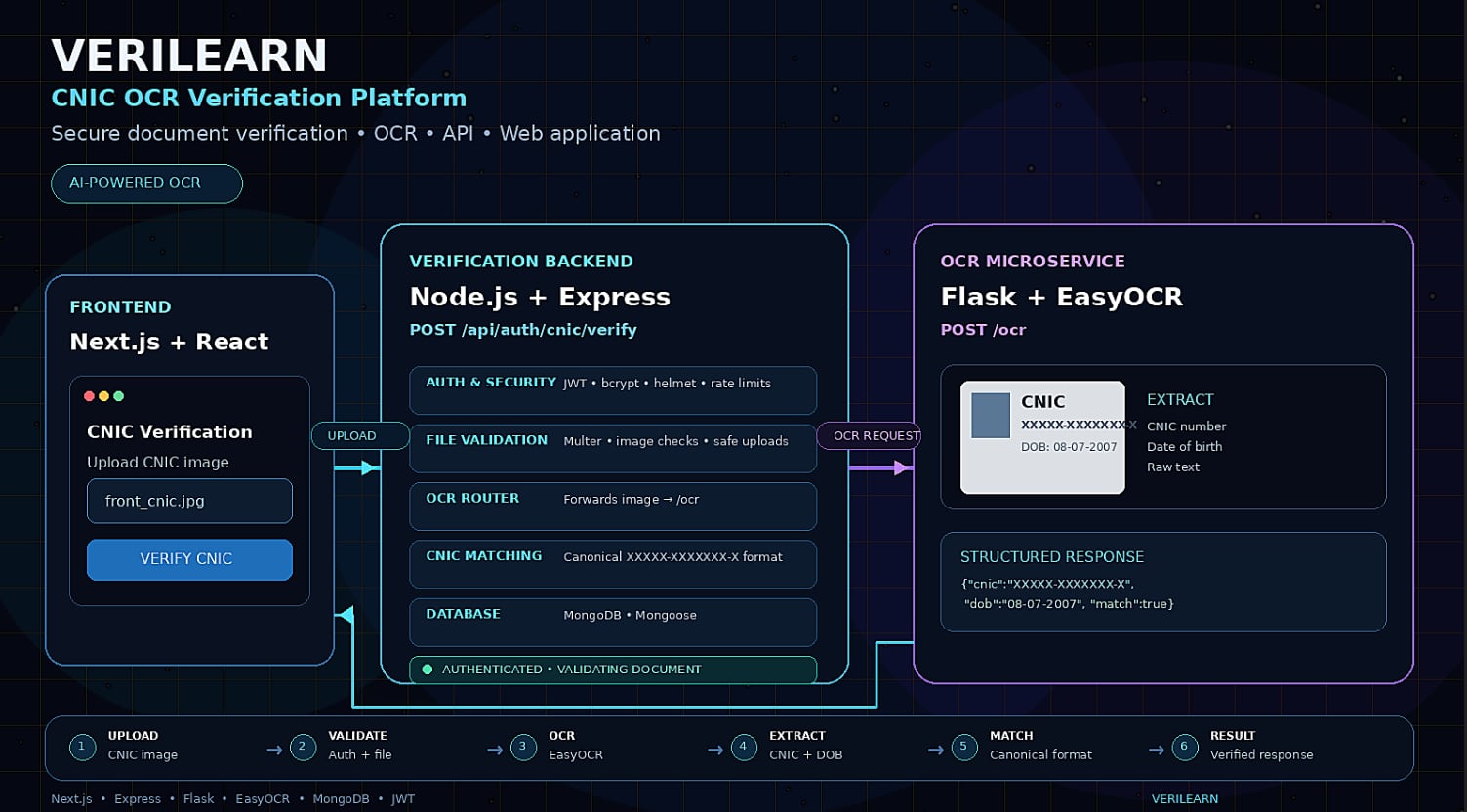Open the DATABASE row
This screenshot has height=812, width=1467.
(613, 622)
